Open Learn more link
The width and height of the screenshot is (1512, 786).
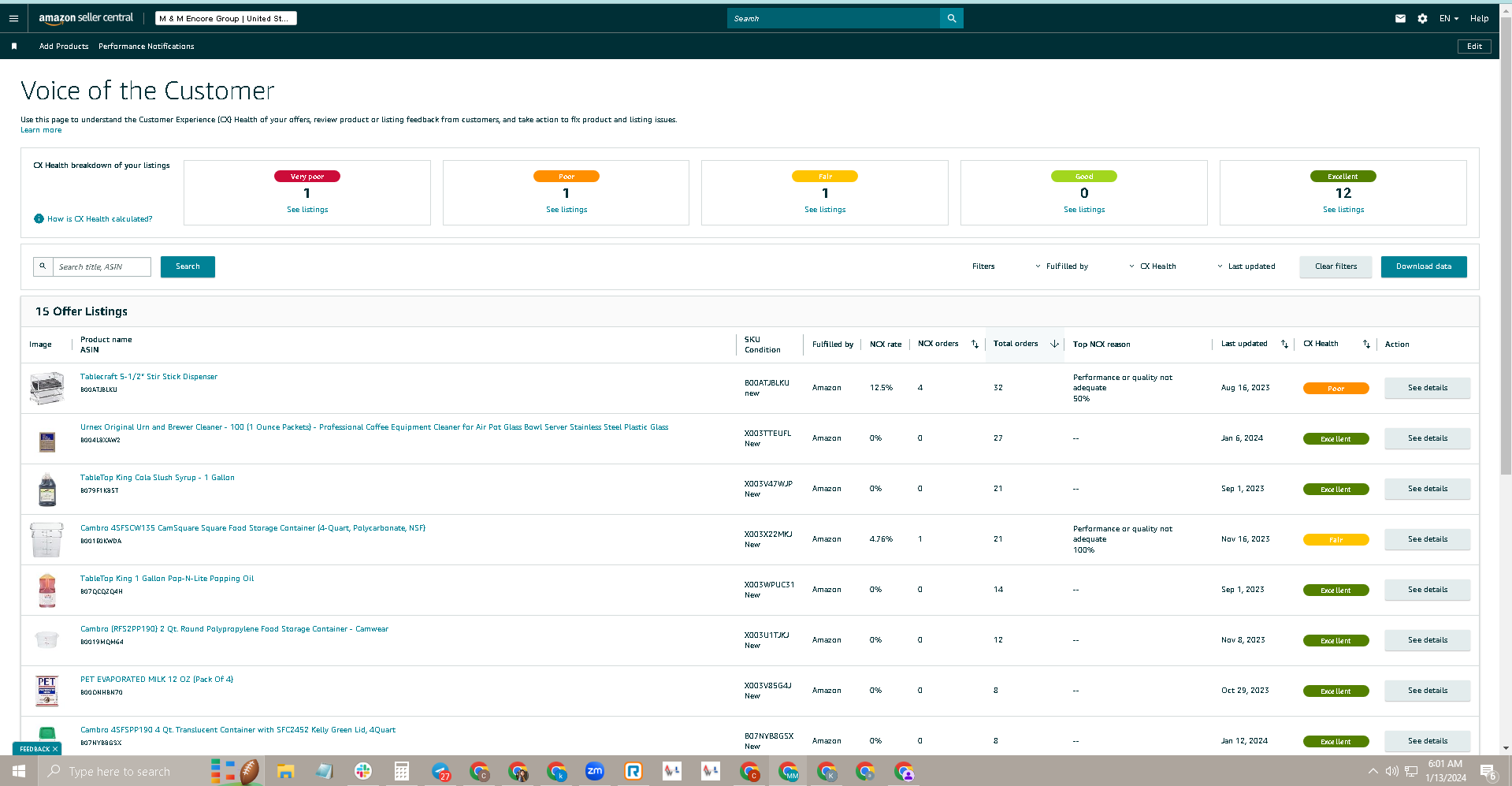tap(41, 130)
